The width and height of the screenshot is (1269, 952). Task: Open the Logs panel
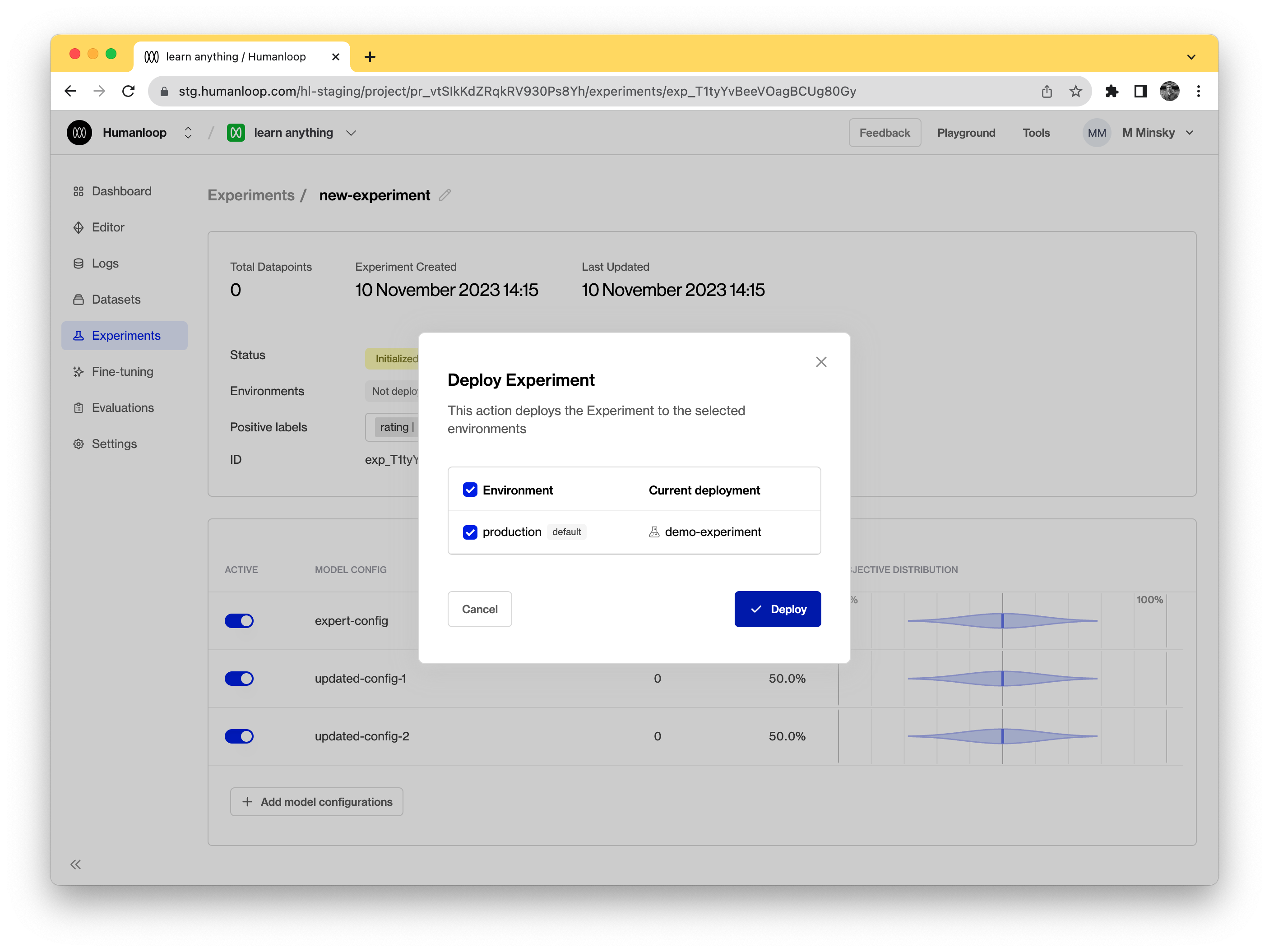[x=104, y=263]
